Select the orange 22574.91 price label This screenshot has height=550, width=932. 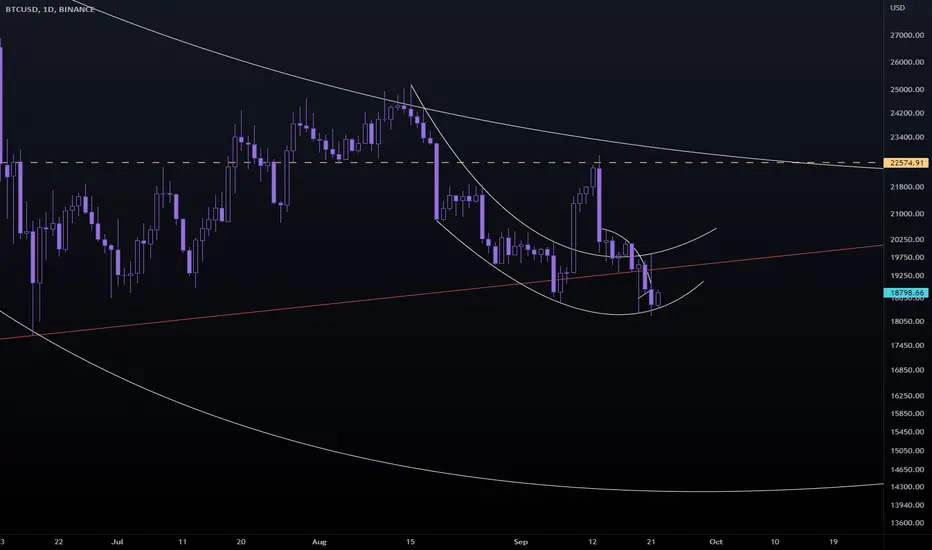[906, 162]
